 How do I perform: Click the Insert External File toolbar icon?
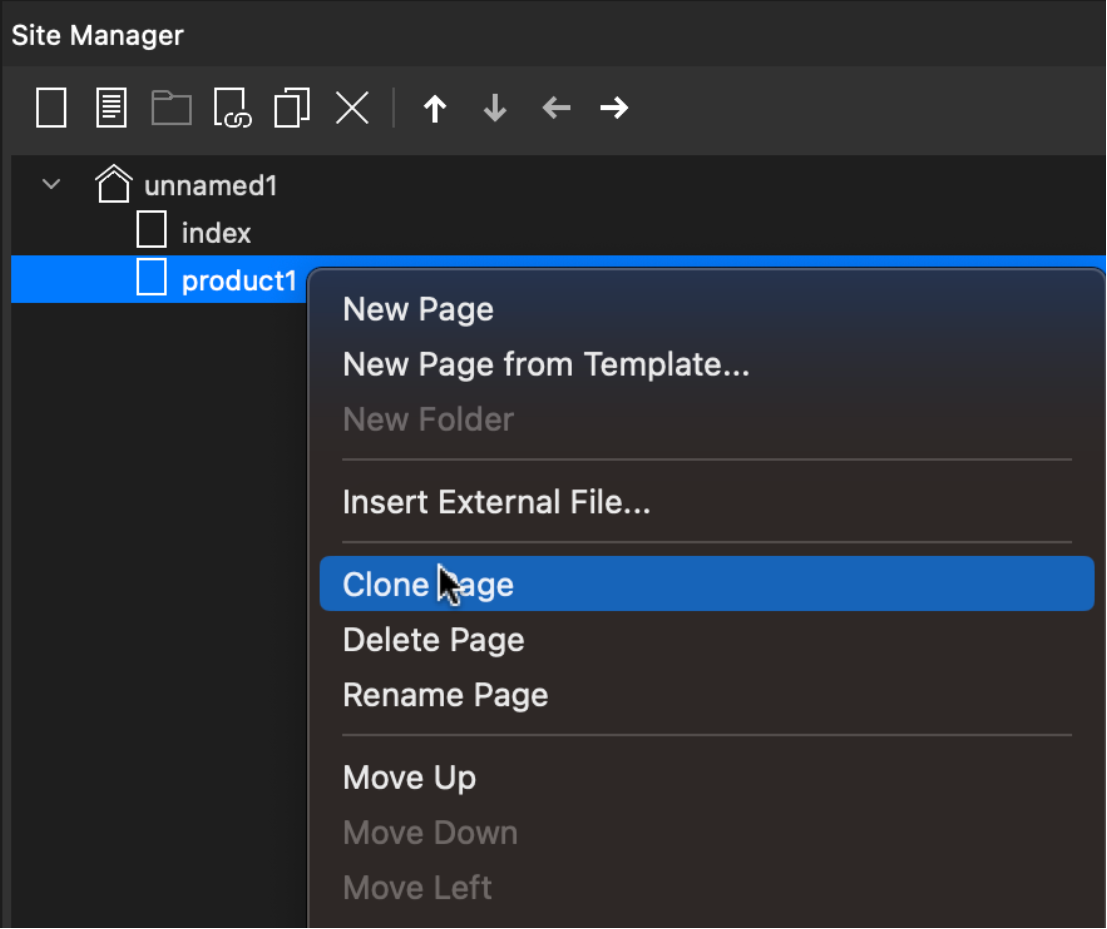point(232,108)
